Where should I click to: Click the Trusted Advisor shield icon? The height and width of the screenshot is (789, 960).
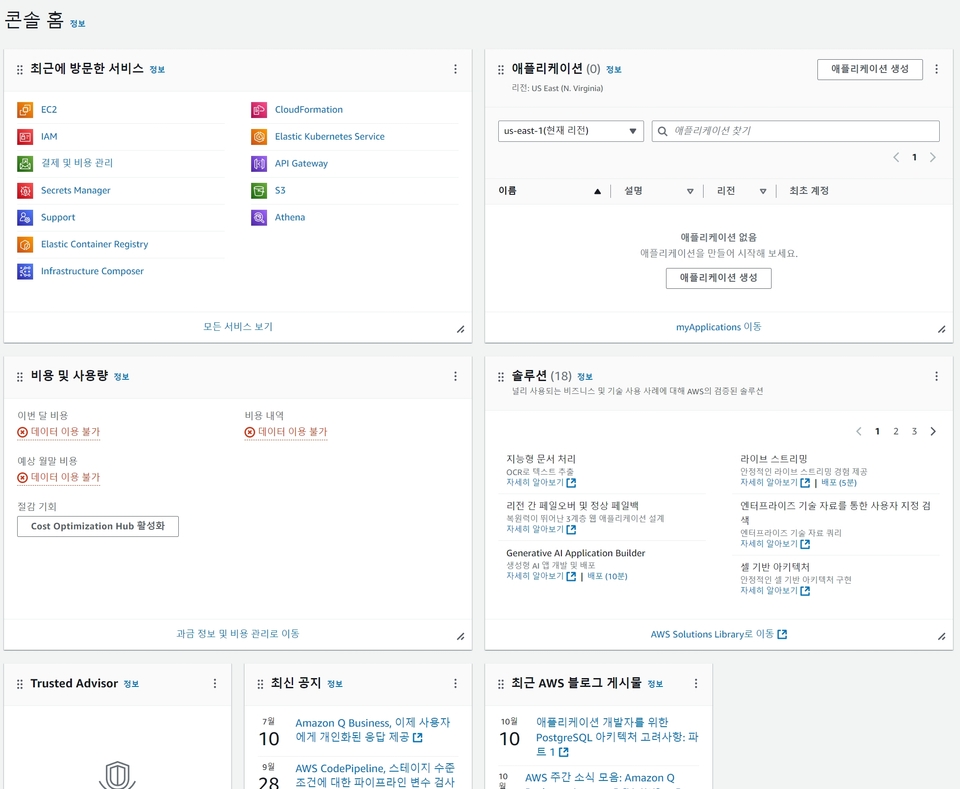[x=117, y=774]
